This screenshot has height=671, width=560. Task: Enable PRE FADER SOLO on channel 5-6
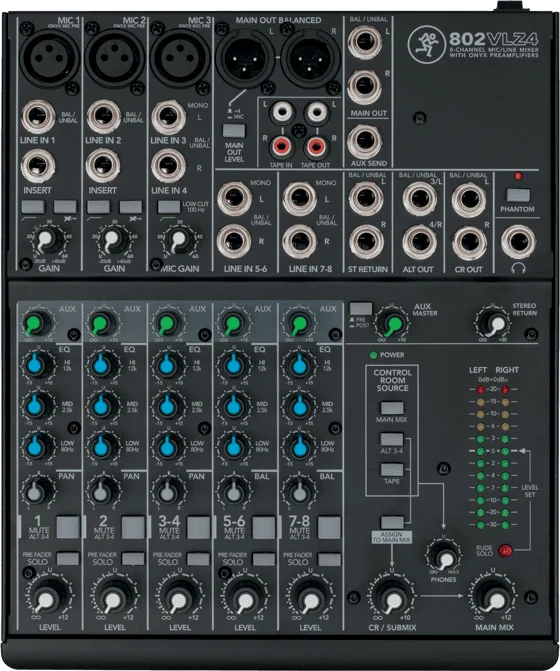point(264,558)
